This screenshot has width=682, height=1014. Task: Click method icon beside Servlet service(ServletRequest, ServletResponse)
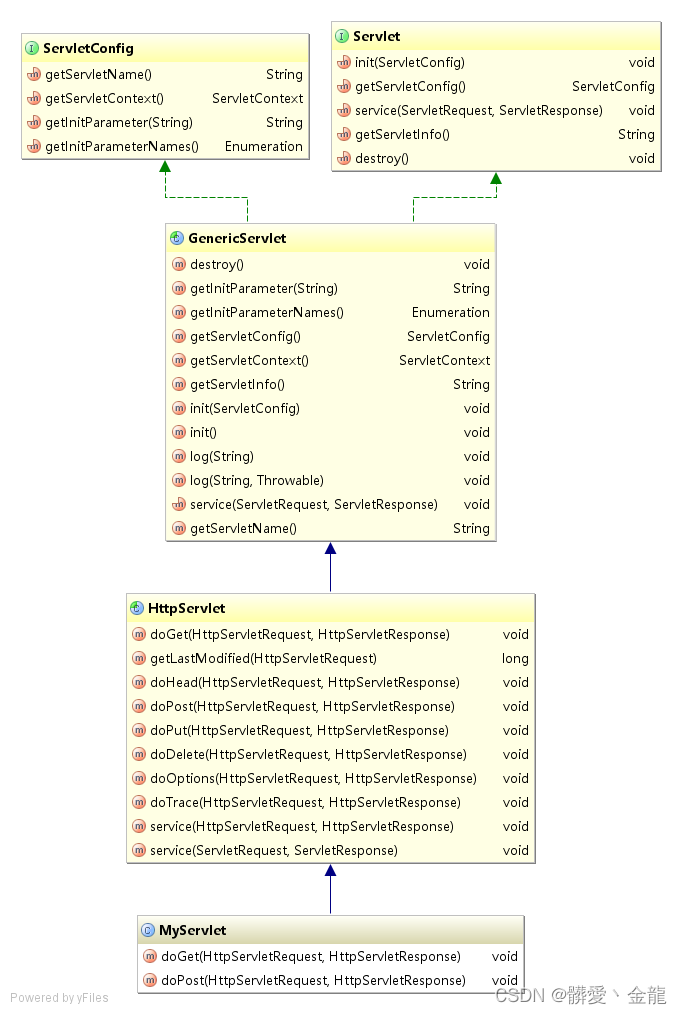tap(344, 110)
